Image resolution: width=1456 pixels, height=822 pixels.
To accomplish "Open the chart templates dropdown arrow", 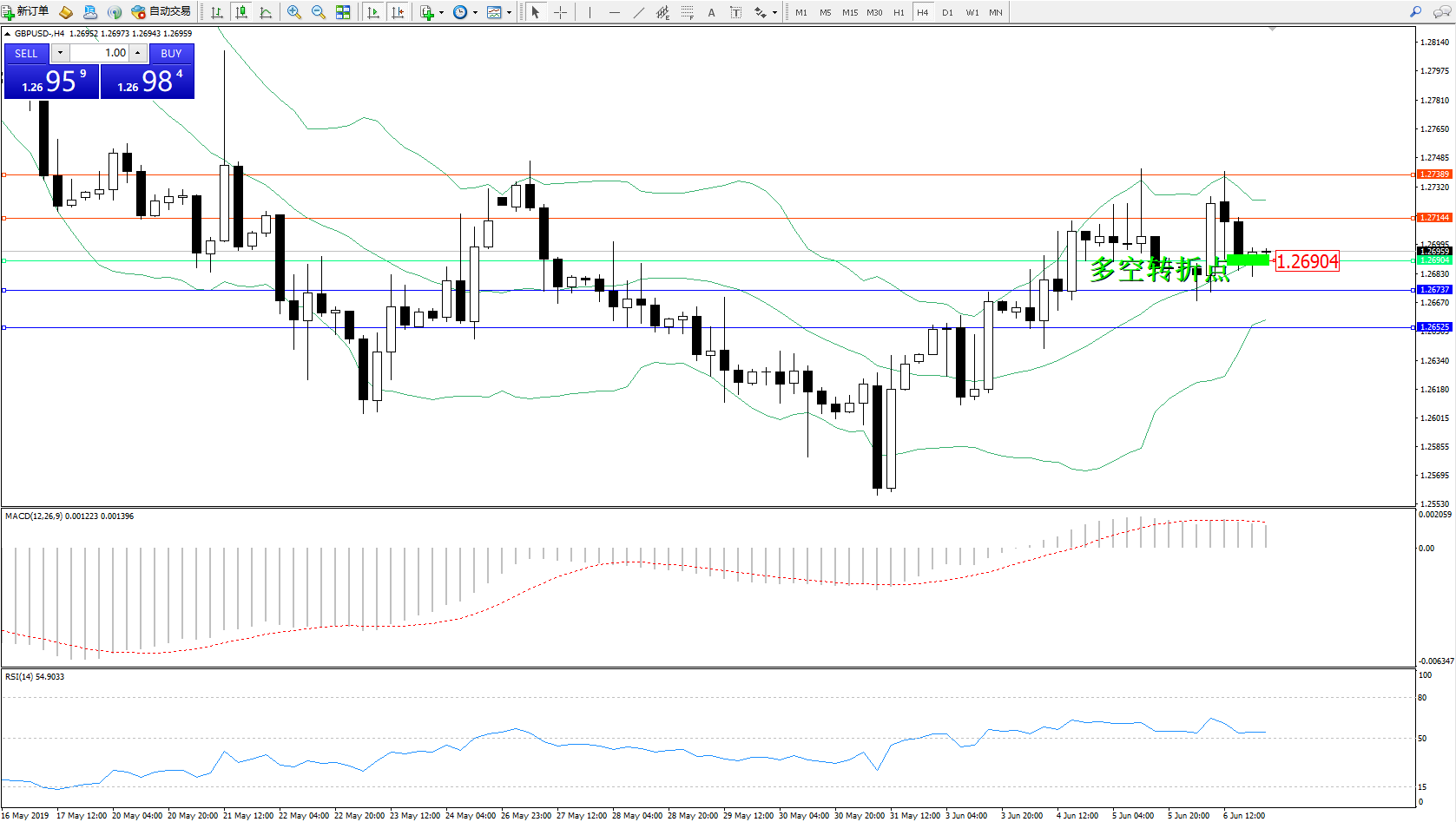I will coord(509,13).
